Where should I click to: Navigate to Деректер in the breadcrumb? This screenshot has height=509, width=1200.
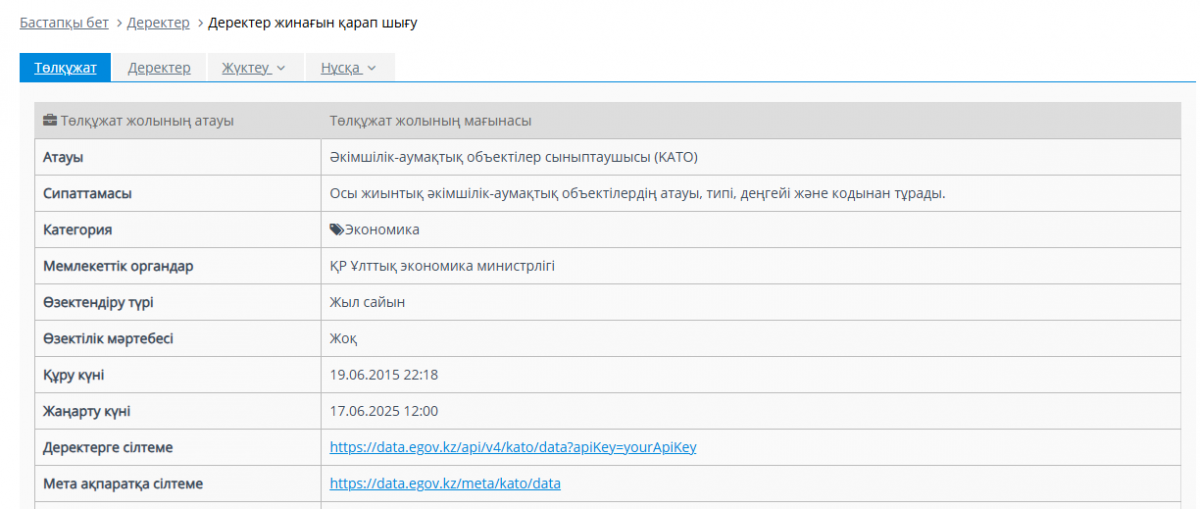click(158, 22)
